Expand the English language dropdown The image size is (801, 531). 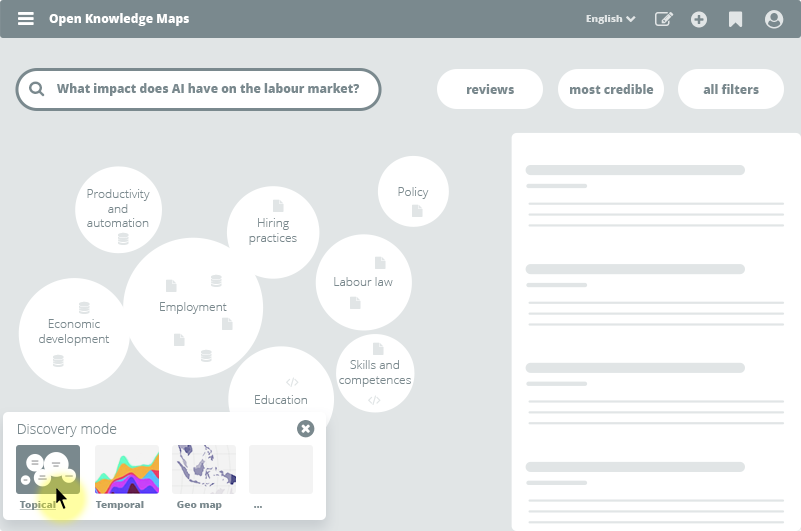click(610, 19)
